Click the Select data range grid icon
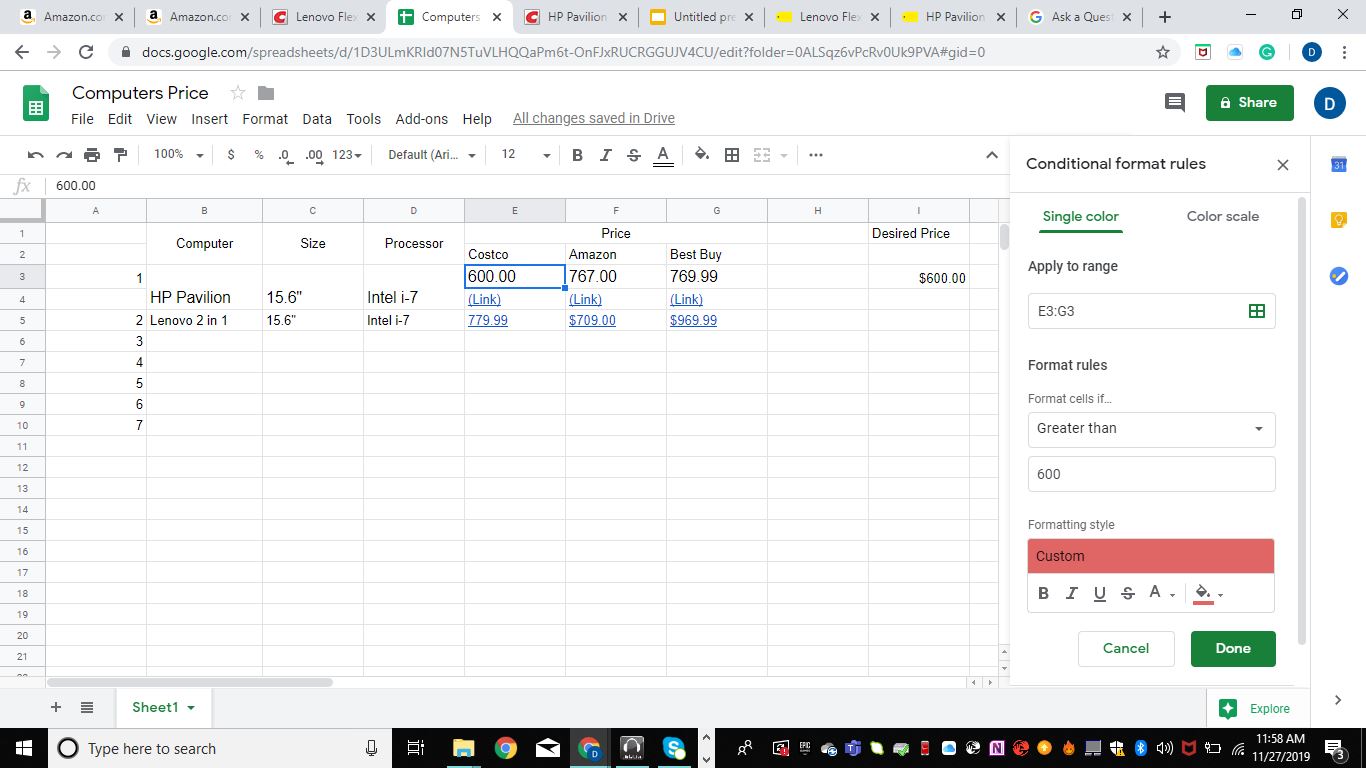The width and height of the screenshot is (1366, 768). [1257, 311]
